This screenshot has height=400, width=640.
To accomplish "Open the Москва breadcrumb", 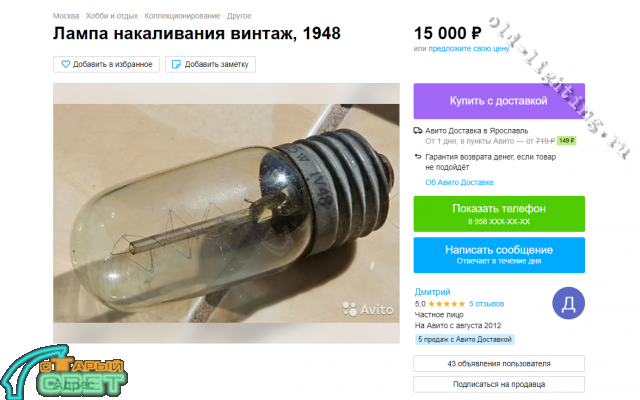I will click(x=66, y=16).
